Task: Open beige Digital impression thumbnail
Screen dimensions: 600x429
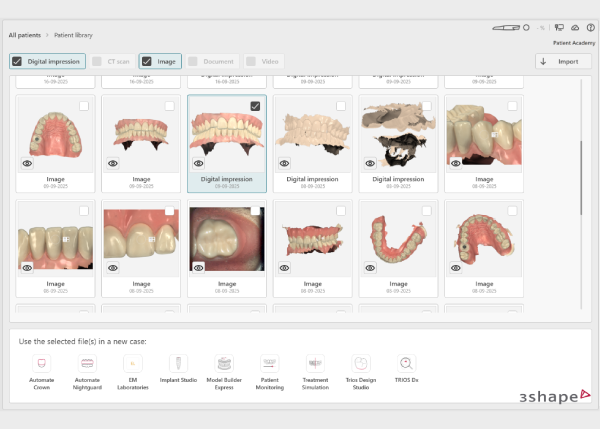Action: [x=313, y=134]
